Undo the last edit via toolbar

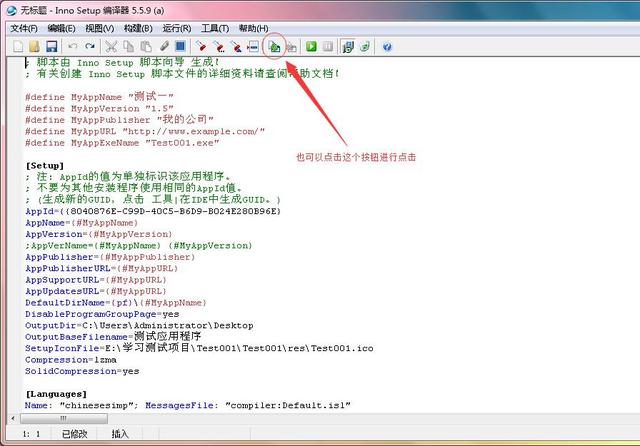[73, 47]
